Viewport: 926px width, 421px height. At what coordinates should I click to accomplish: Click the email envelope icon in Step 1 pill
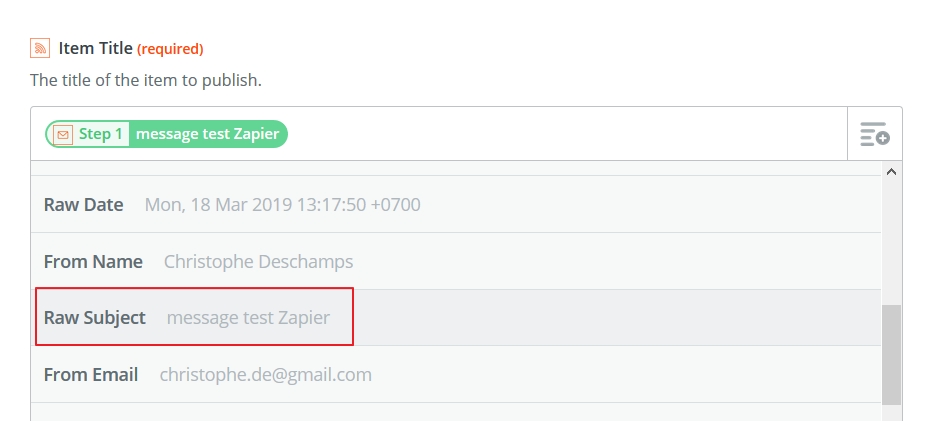(63, 135)
